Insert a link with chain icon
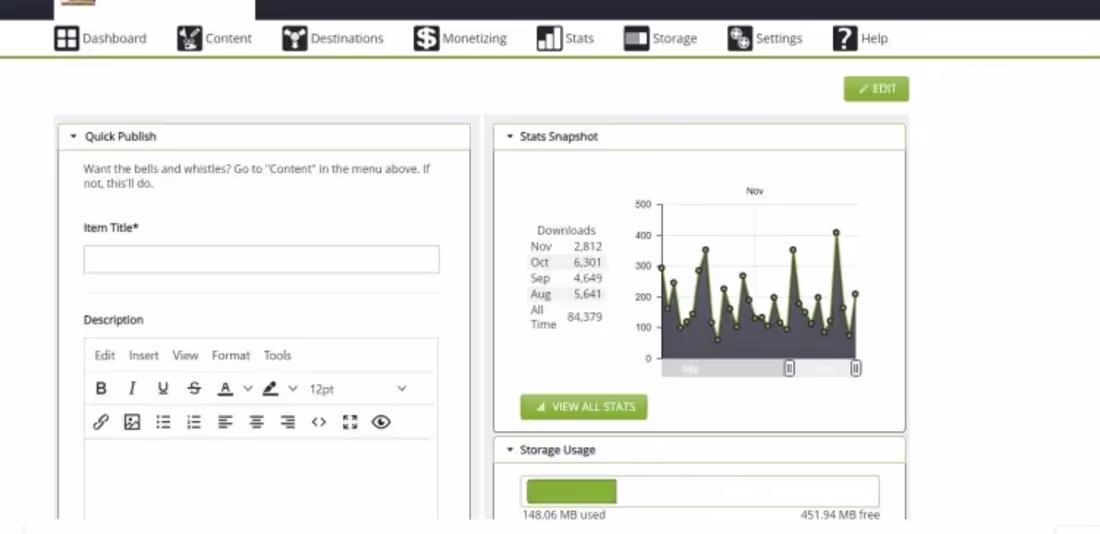This screenshot has height=534, width=1100. point(101,422)
